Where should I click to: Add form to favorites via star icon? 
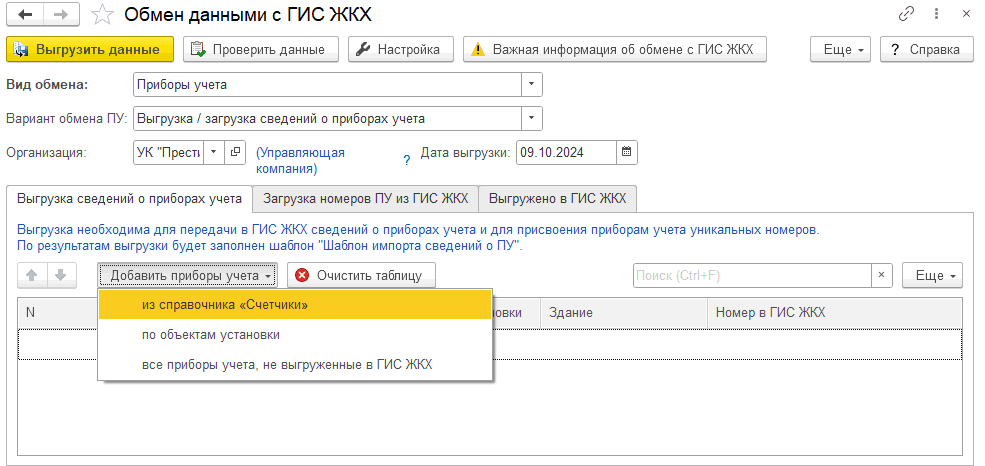[101, 15]
